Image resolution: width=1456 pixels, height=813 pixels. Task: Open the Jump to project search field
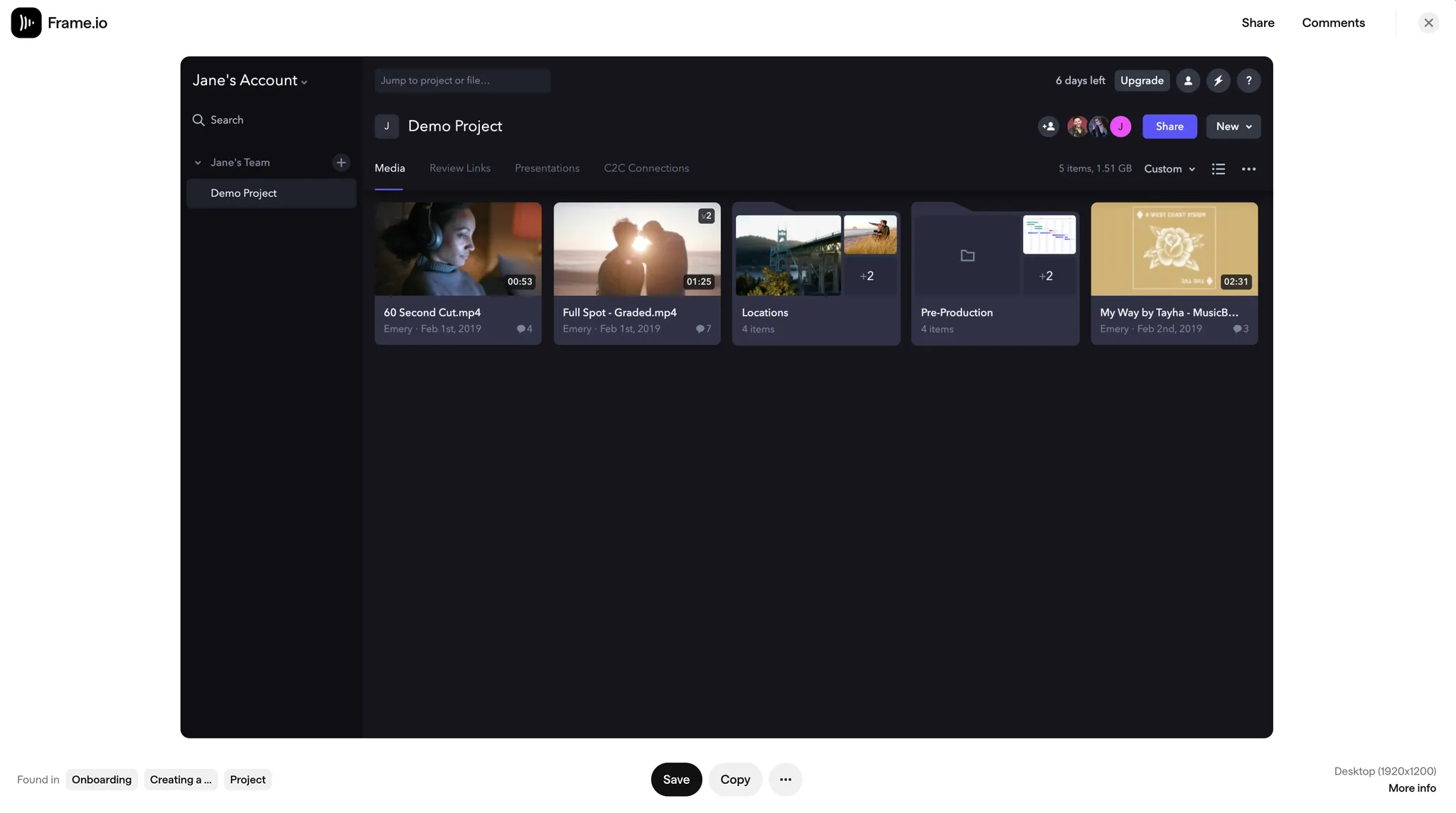[x=462, y=80]
